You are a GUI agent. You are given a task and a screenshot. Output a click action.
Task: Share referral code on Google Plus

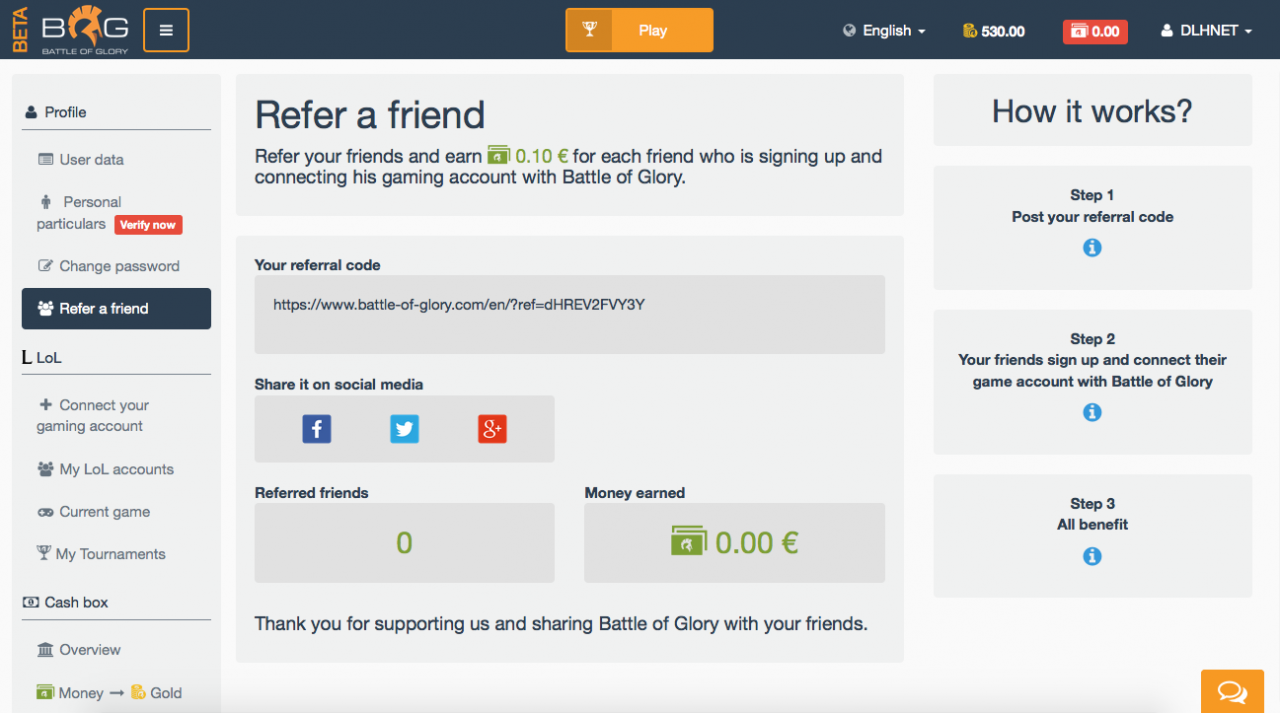[x=492, y=429]
